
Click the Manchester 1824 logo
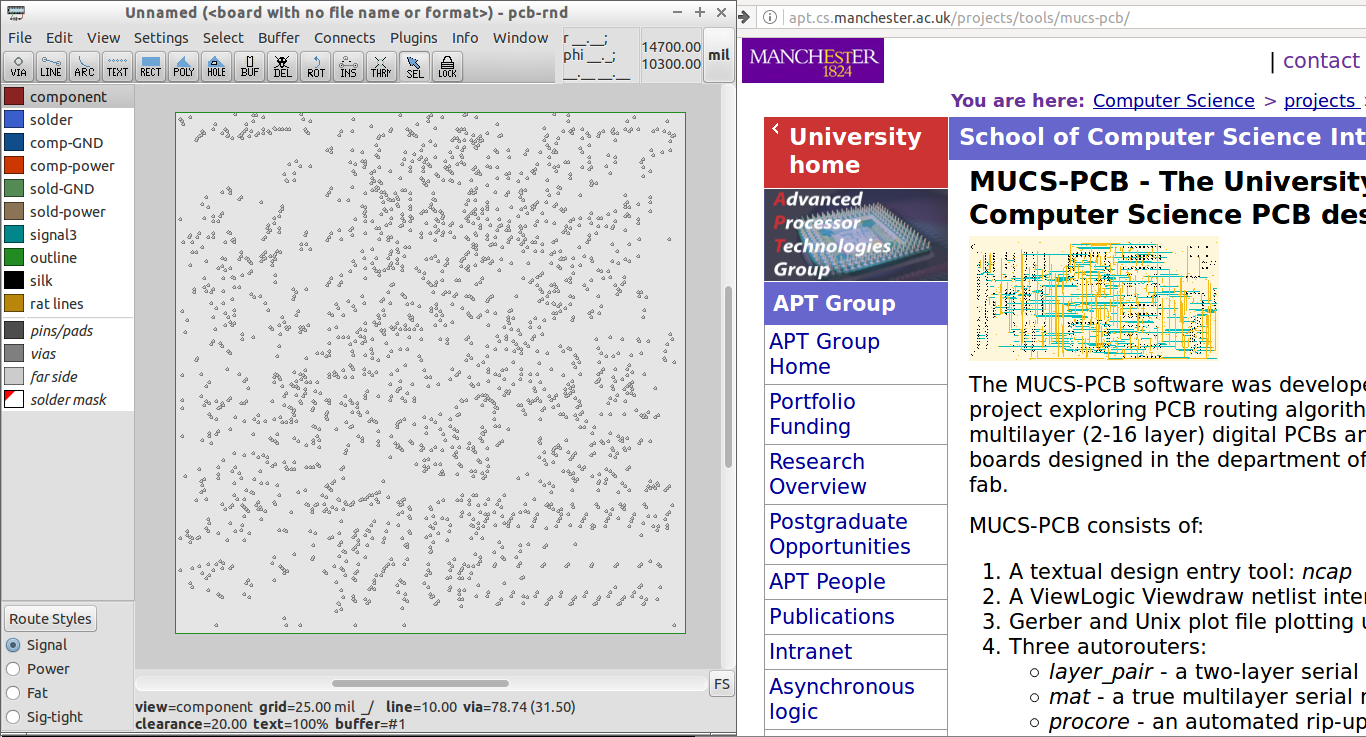coord(813,60)
